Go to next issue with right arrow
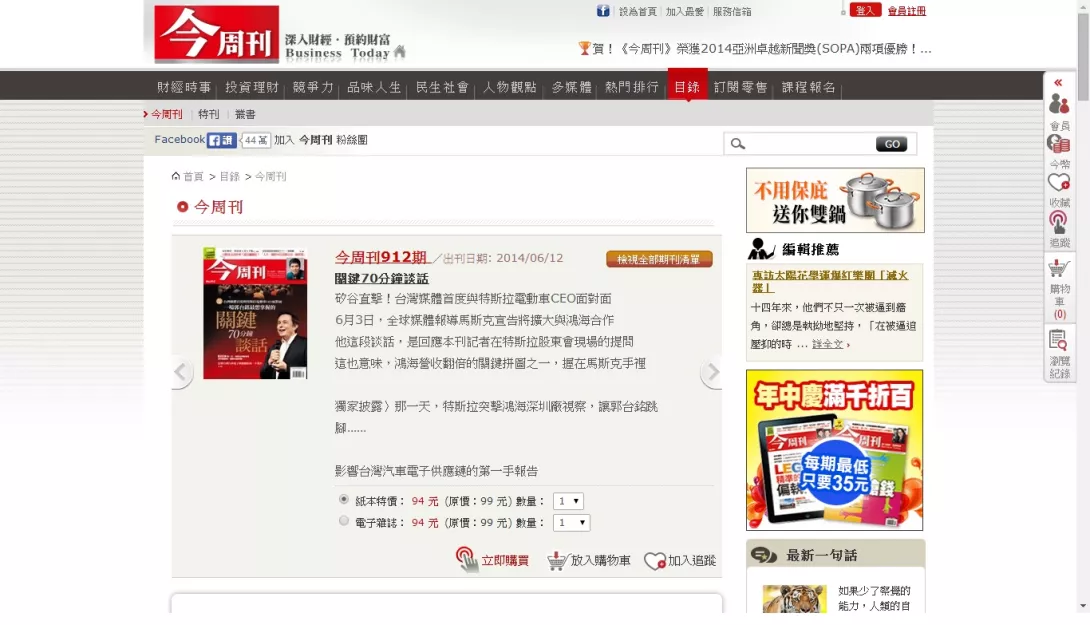 click(x=712, y=372)
